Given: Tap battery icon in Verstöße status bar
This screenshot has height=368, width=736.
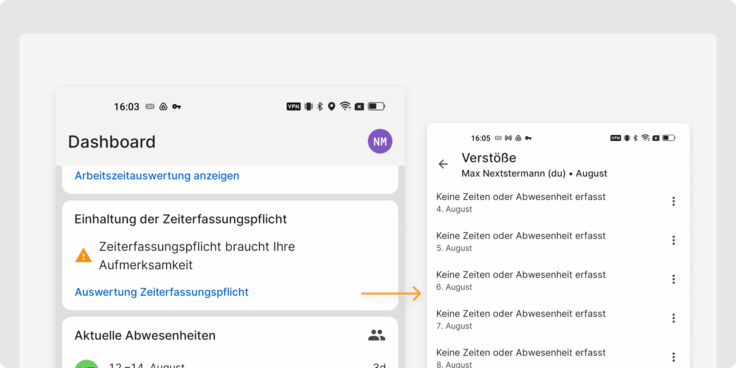Looking at the screenshot, I should coord(669,138).
